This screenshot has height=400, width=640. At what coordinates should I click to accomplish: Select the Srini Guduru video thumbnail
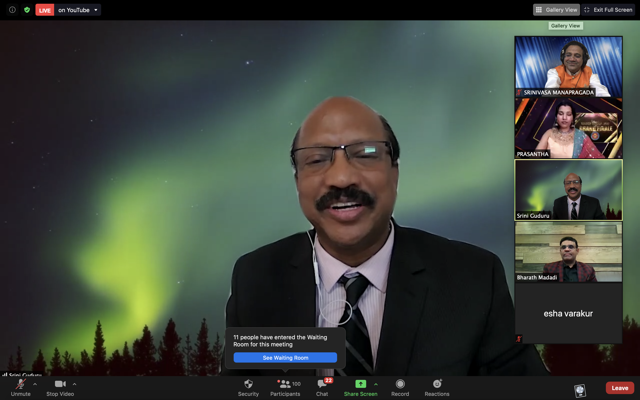568,190
